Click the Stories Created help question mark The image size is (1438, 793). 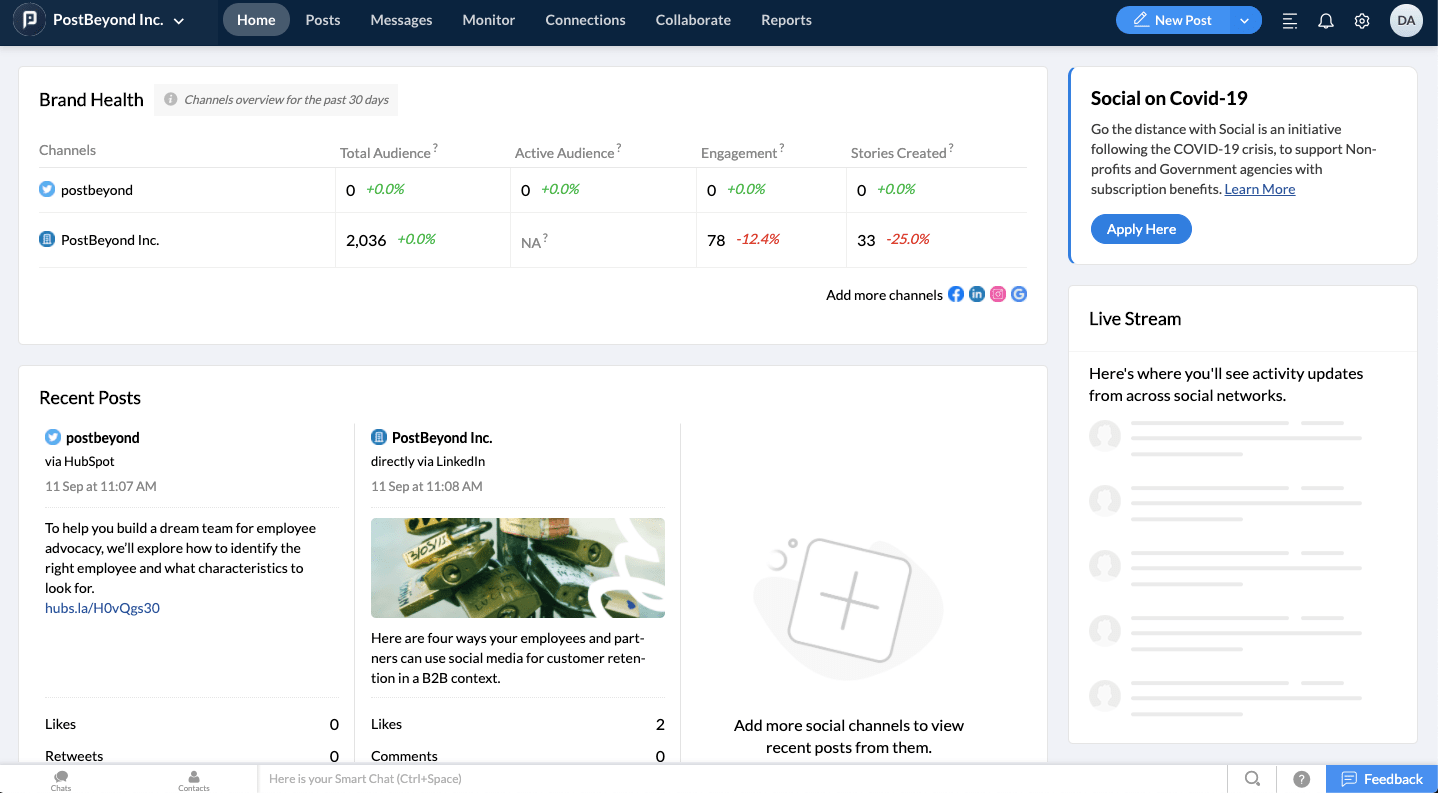951,148
